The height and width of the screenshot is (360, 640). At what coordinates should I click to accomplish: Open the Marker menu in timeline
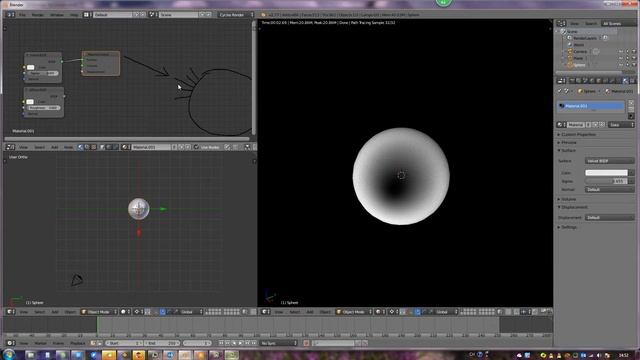[x=40, y=343]
